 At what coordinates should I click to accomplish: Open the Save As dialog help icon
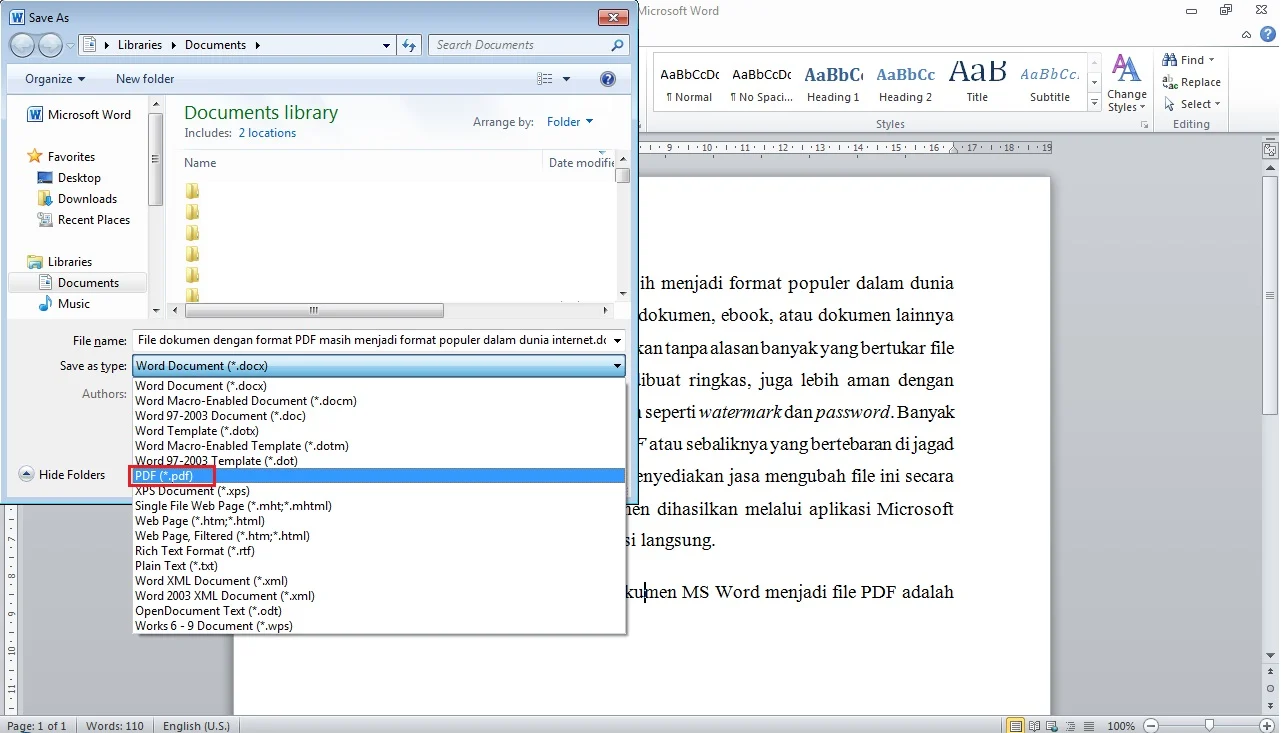(x=607, y=79)
